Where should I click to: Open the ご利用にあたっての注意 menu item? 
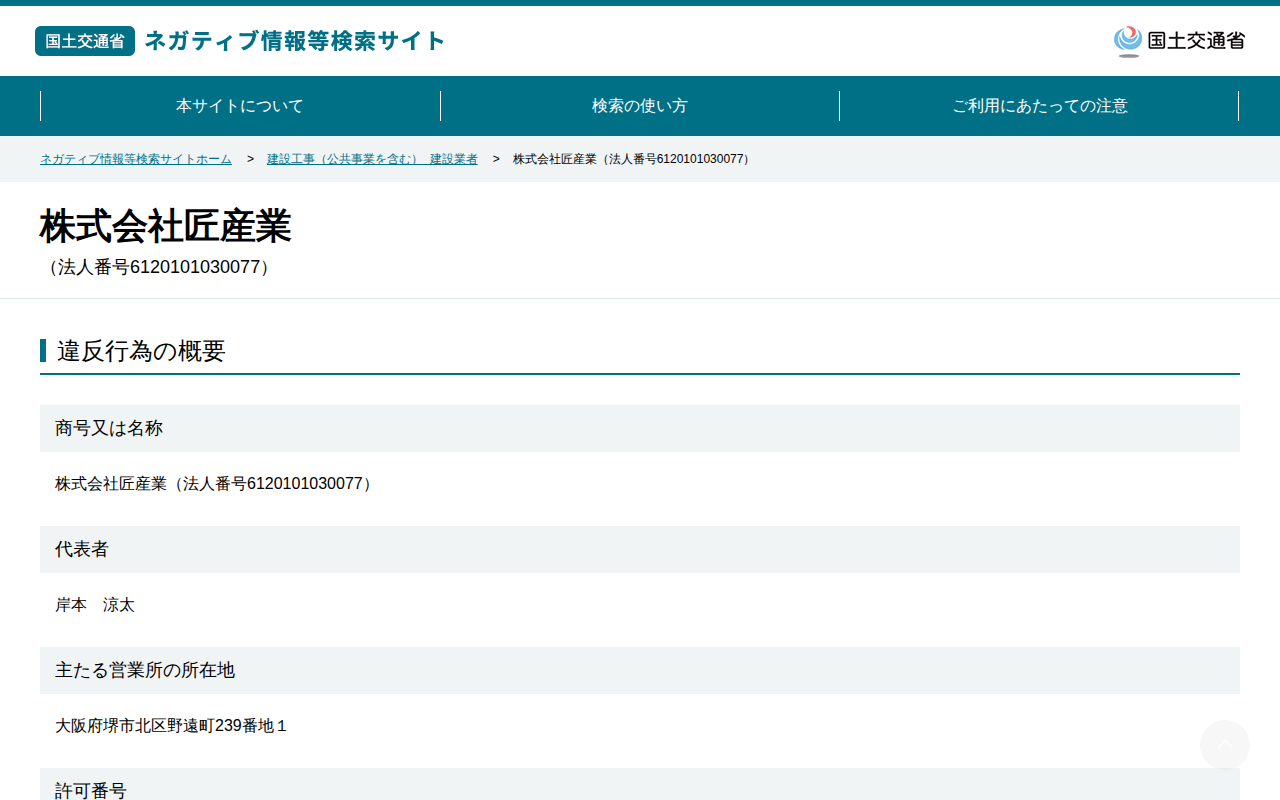(x=1040, y=106)
